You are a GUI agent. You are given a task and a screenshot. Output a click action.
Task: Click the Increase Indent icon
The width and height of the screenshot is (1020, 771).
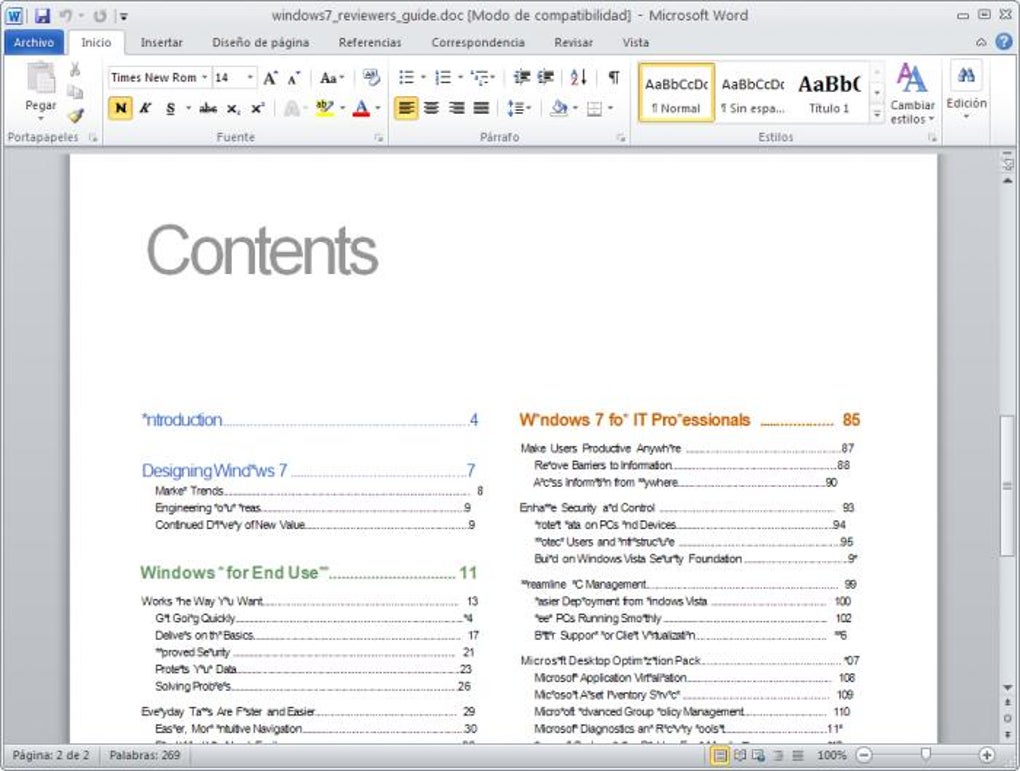545,78
